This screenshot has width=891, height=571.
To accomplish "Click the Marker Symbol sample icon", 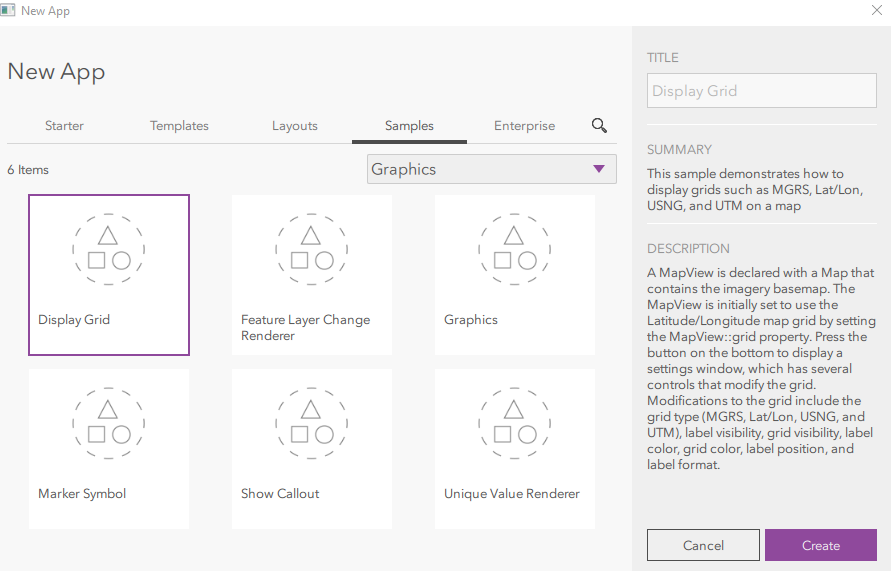I will 108,423.
